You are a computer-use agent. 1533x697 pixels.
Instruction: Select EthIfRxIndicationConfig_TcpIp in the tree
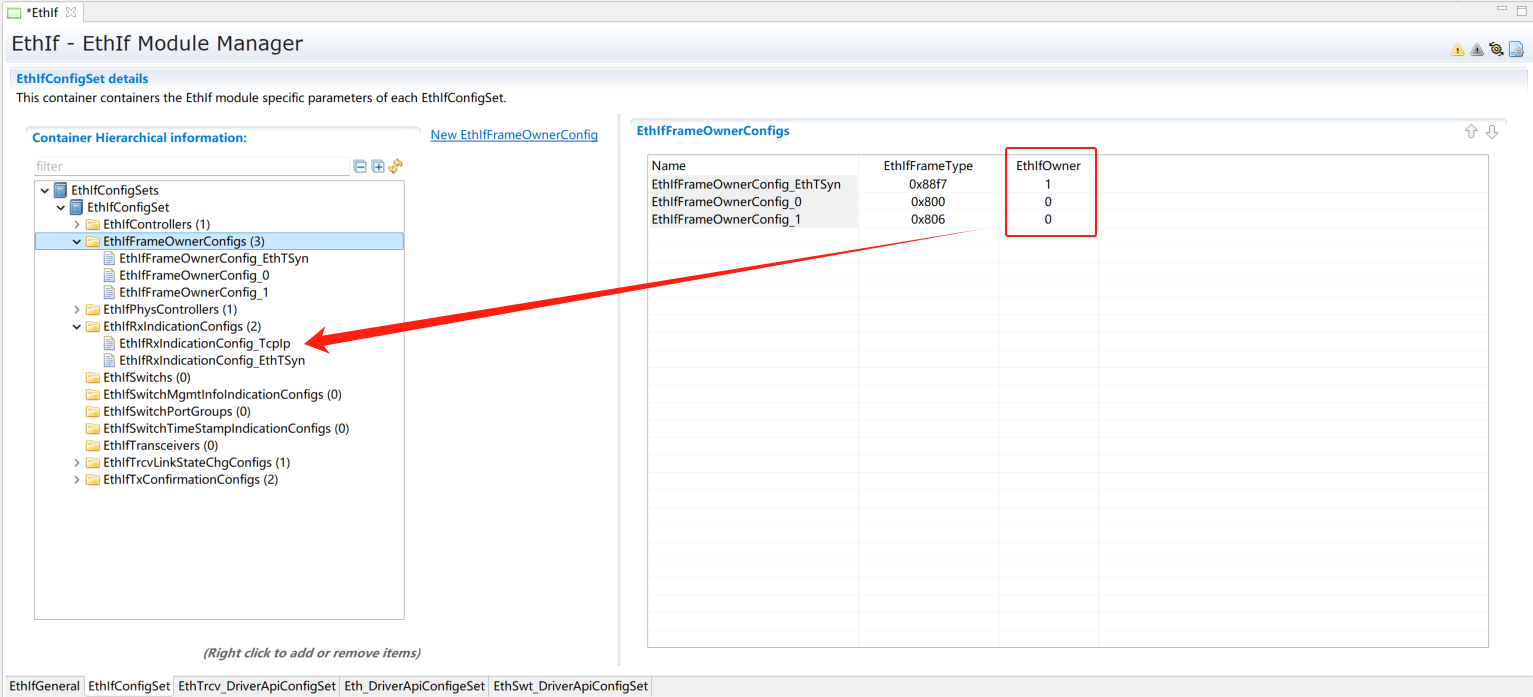coord(204,343)
